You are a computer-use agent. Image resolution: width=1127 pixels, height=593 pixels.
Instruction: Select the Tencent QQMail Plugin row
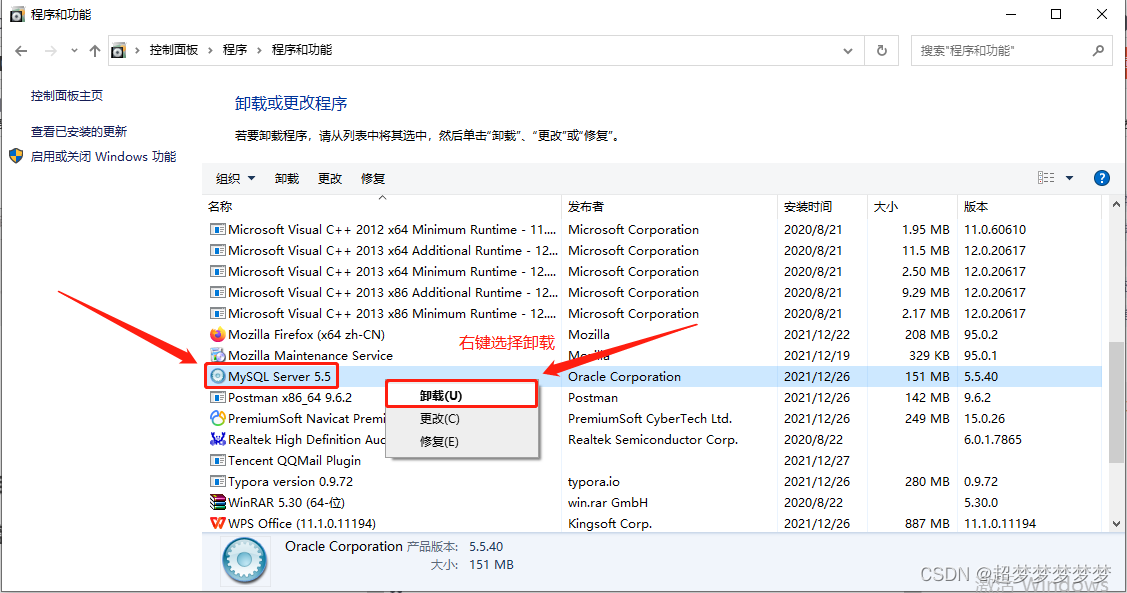click(x=652, y=460)
